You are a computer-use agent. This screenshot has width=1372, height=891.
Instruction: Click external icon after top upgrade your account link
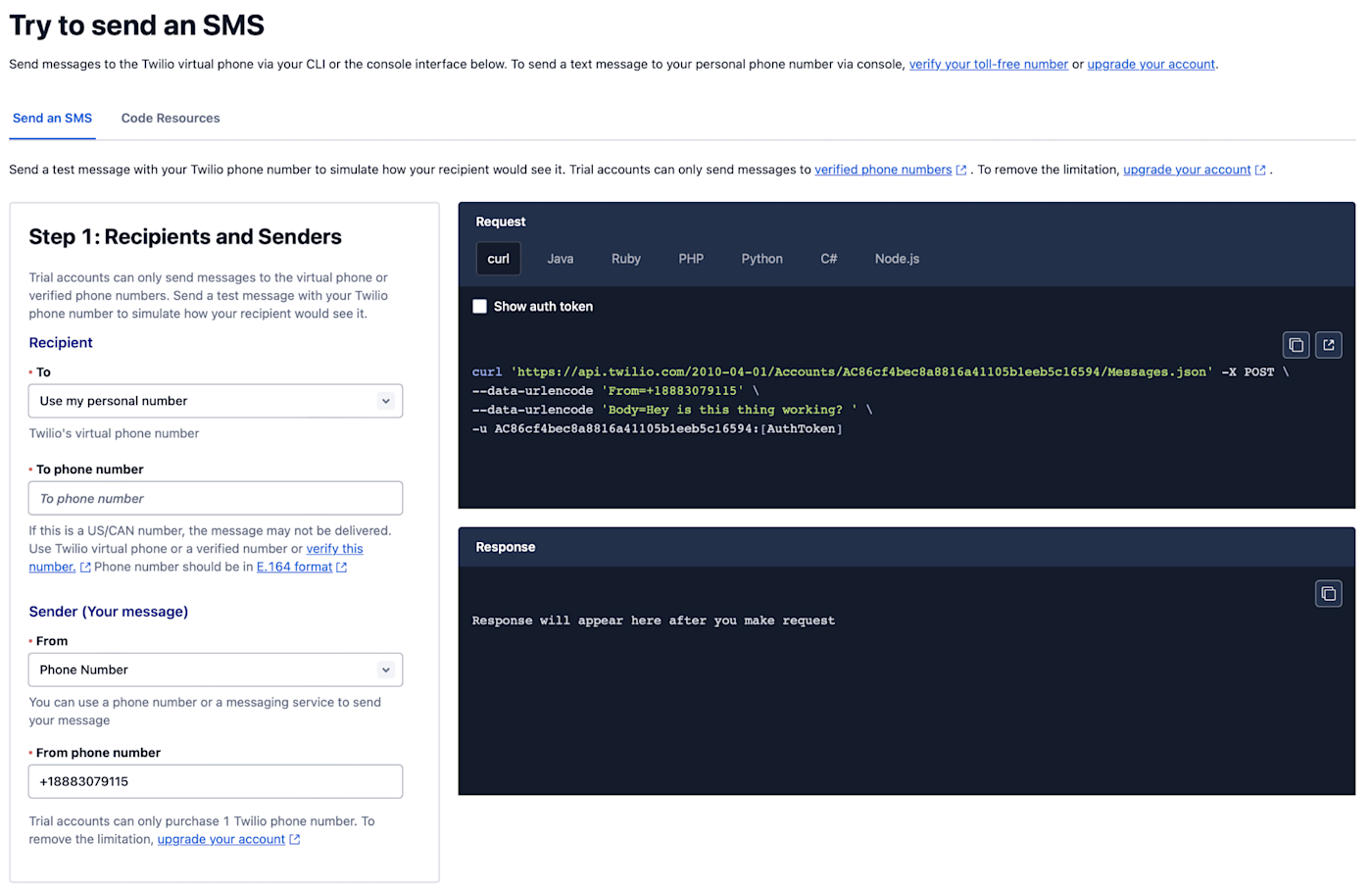coord(1260,171)
